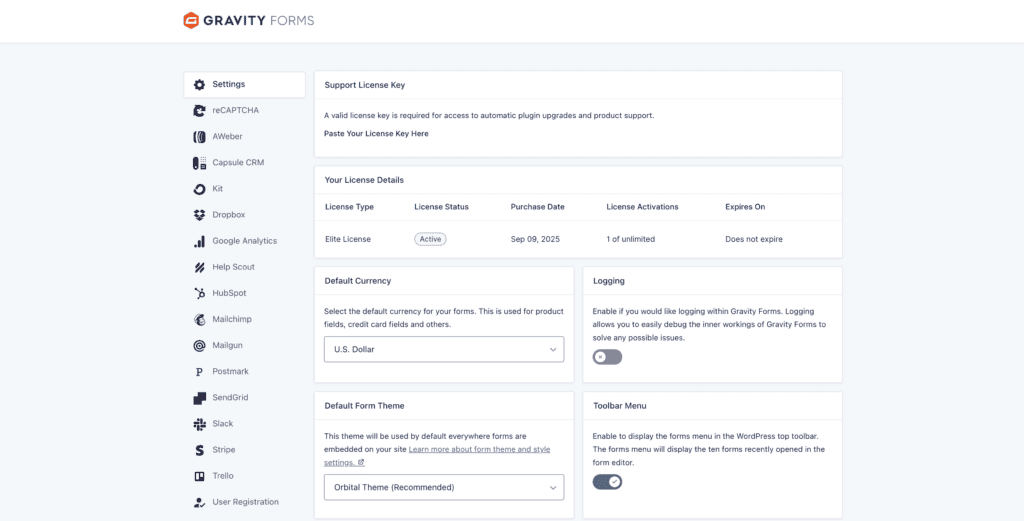Click the Trello icon
1024x521 pixels.
point(199,477)
